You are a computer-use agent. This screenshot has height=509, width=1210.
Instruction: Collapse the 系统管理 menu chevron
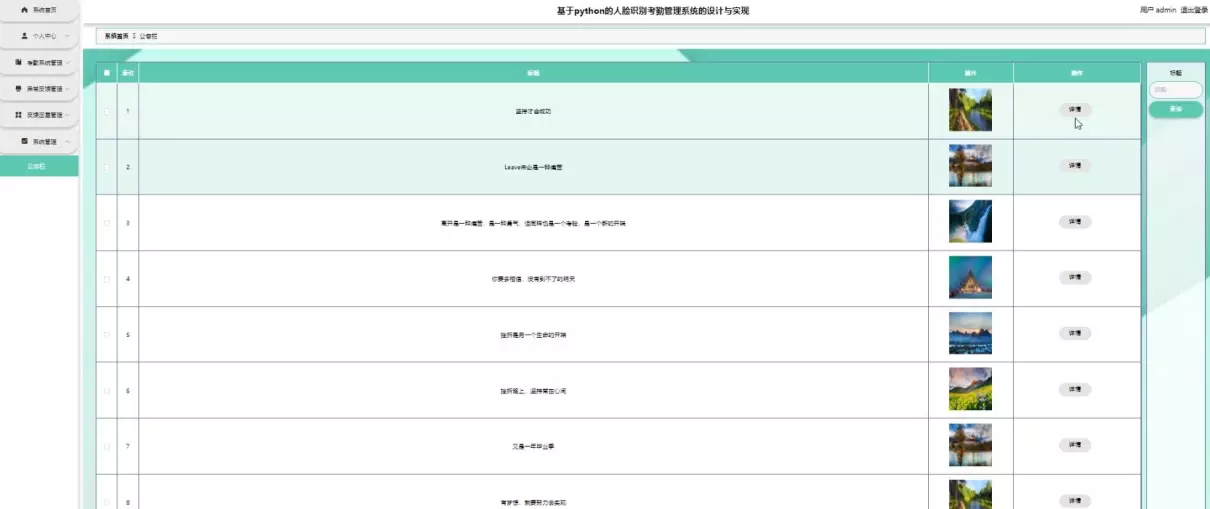pos(67,142)
